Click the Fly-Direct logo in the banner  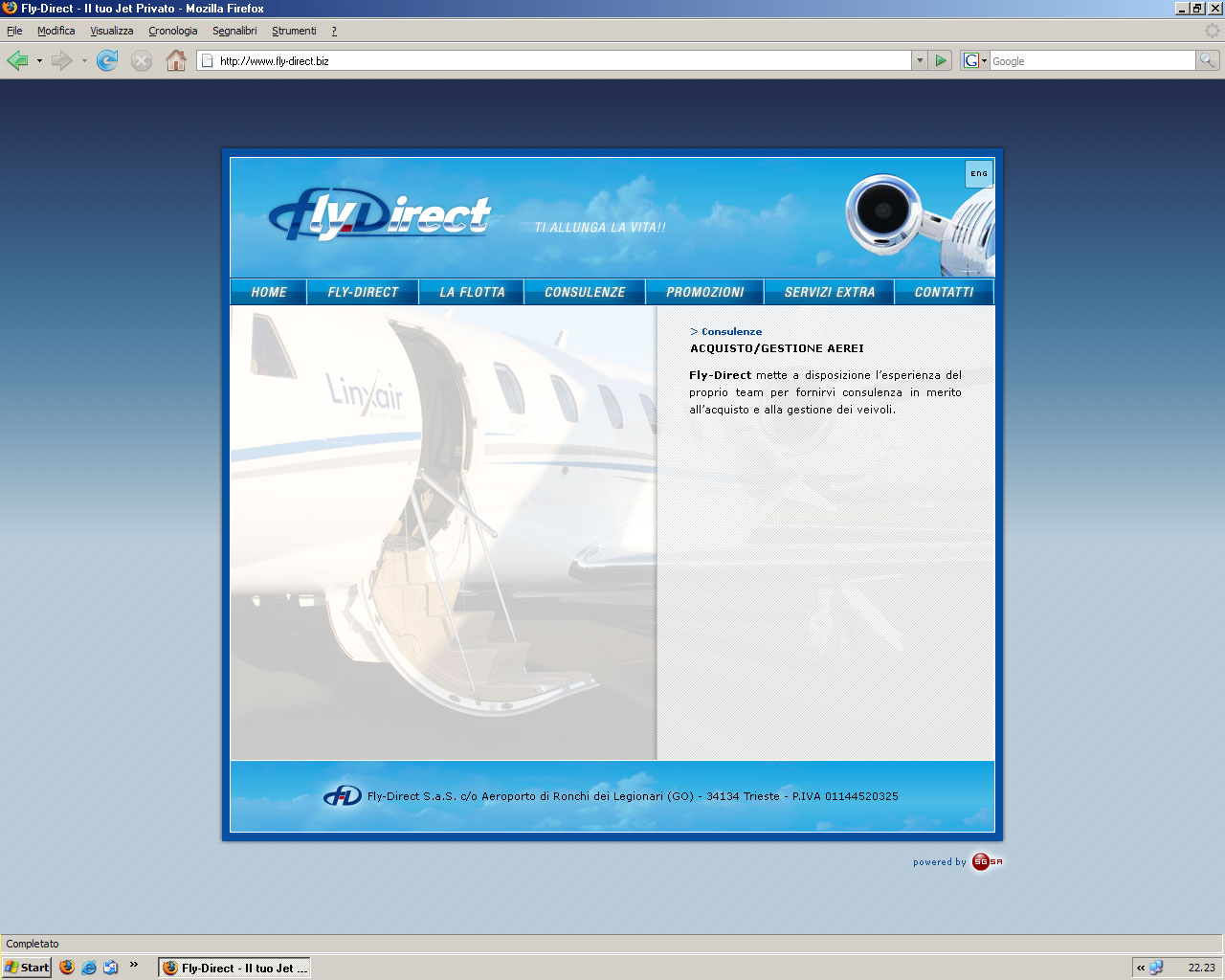(x=380, y=216)
